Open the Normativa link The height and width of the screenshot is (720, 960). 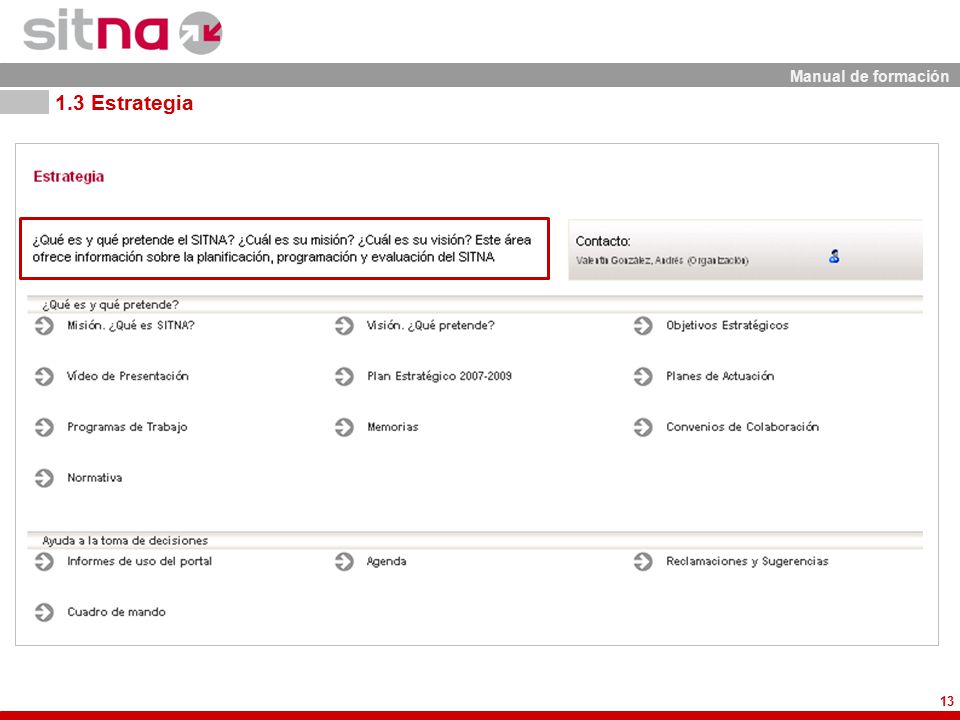94,478
